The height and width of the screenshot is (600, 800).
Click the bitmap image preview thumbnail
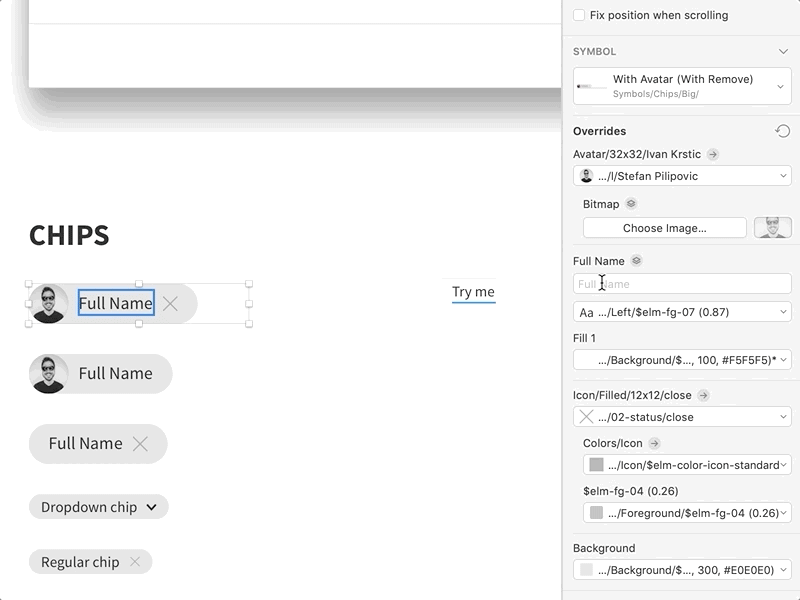tap(772, 228)
